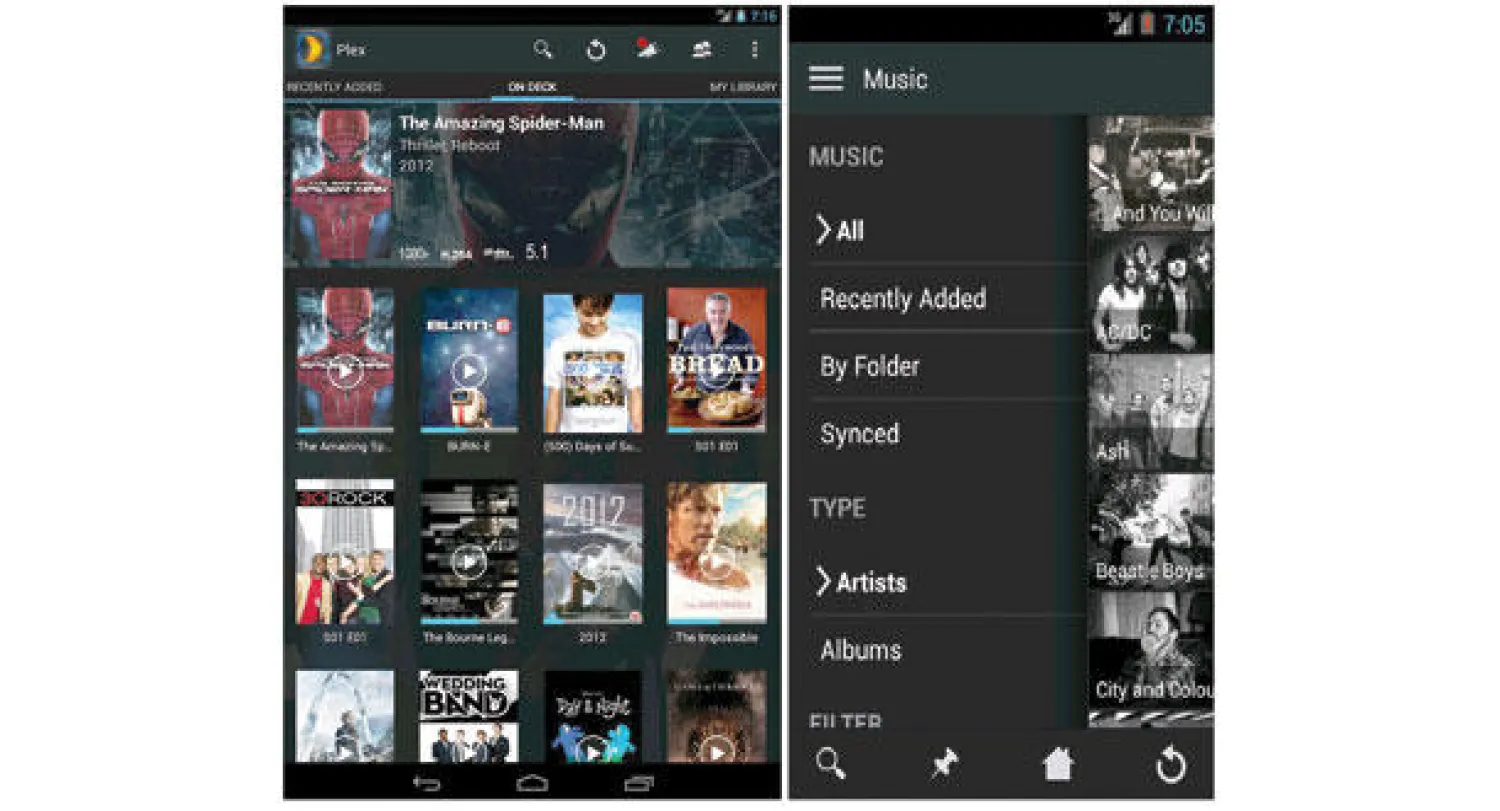
Task: Tap the search icon in Music bottom bar
Action: click(831, 765)
